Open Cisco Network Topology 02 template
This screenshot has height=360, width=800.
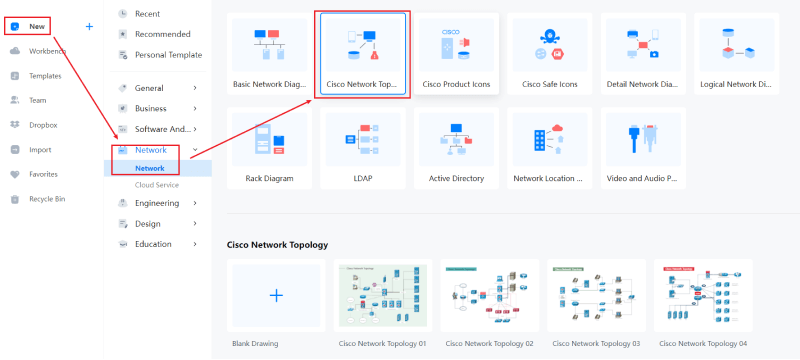(x=490, y=296)
